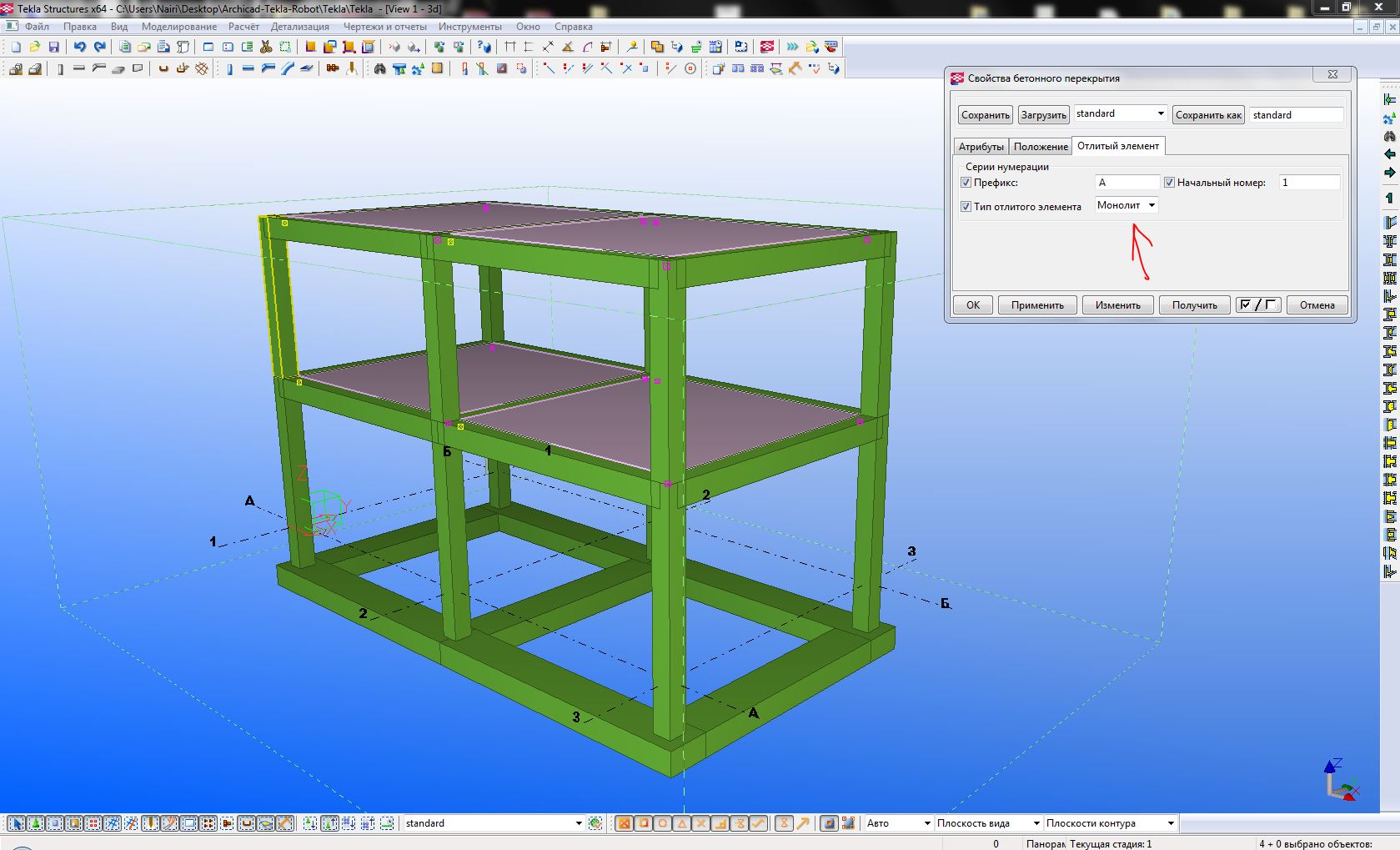The height and width of the screenshot is (850, 1400).
Task: Click the Префикс text field containing A
Action: (x=1126, y=183)
